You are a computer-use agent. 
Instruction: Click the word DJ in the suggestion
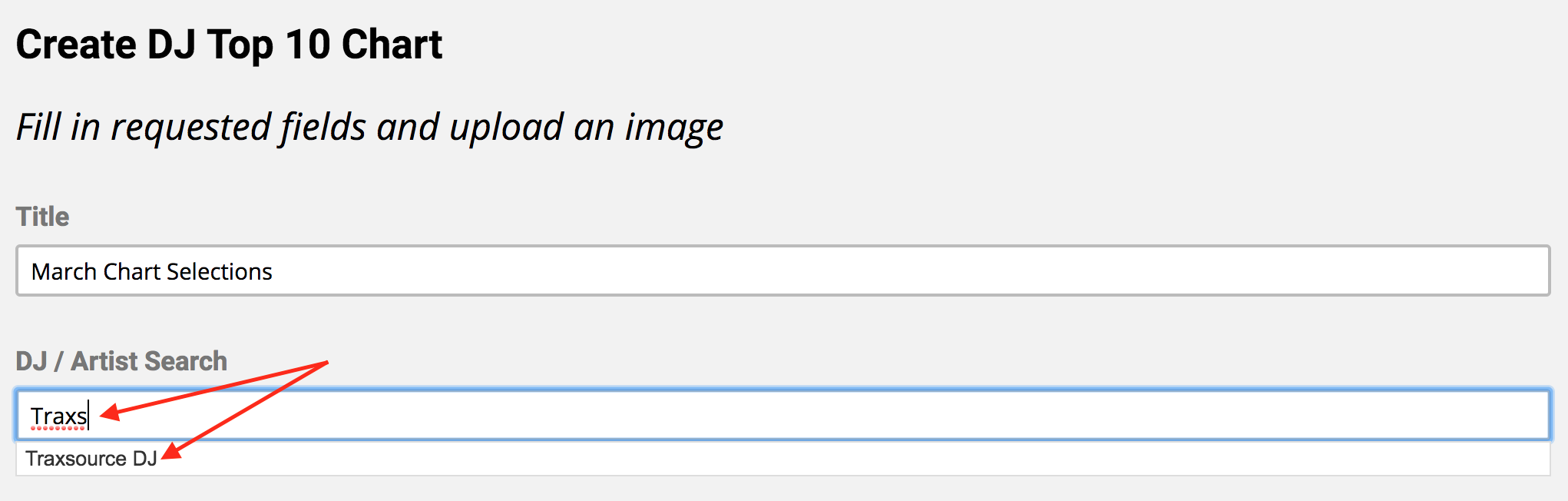pos(144,459)
